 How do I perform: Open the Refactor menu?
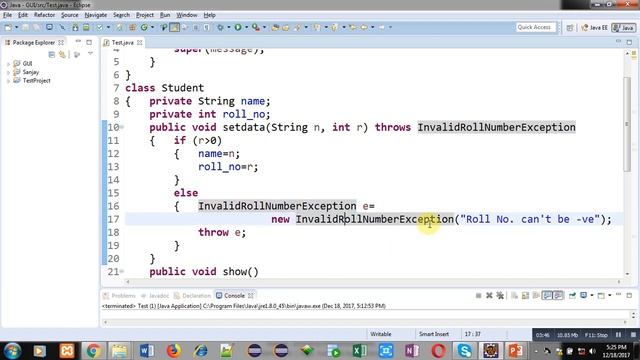pos(44,15)
